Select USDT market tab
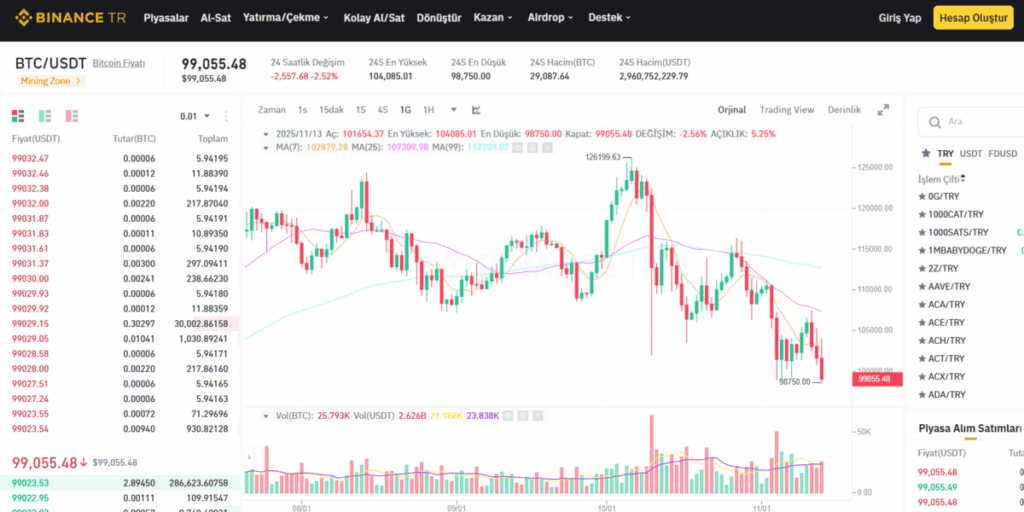 [970, 154]
